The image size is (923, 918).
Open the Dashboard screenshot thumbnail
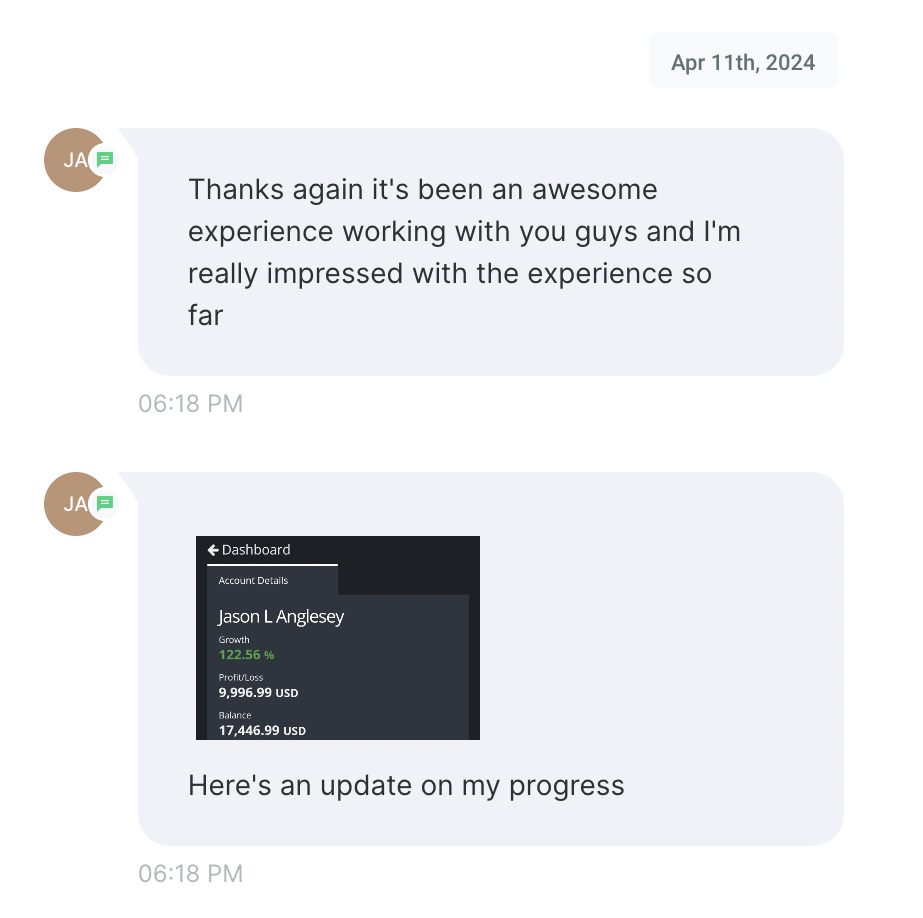tap(338, 638)
